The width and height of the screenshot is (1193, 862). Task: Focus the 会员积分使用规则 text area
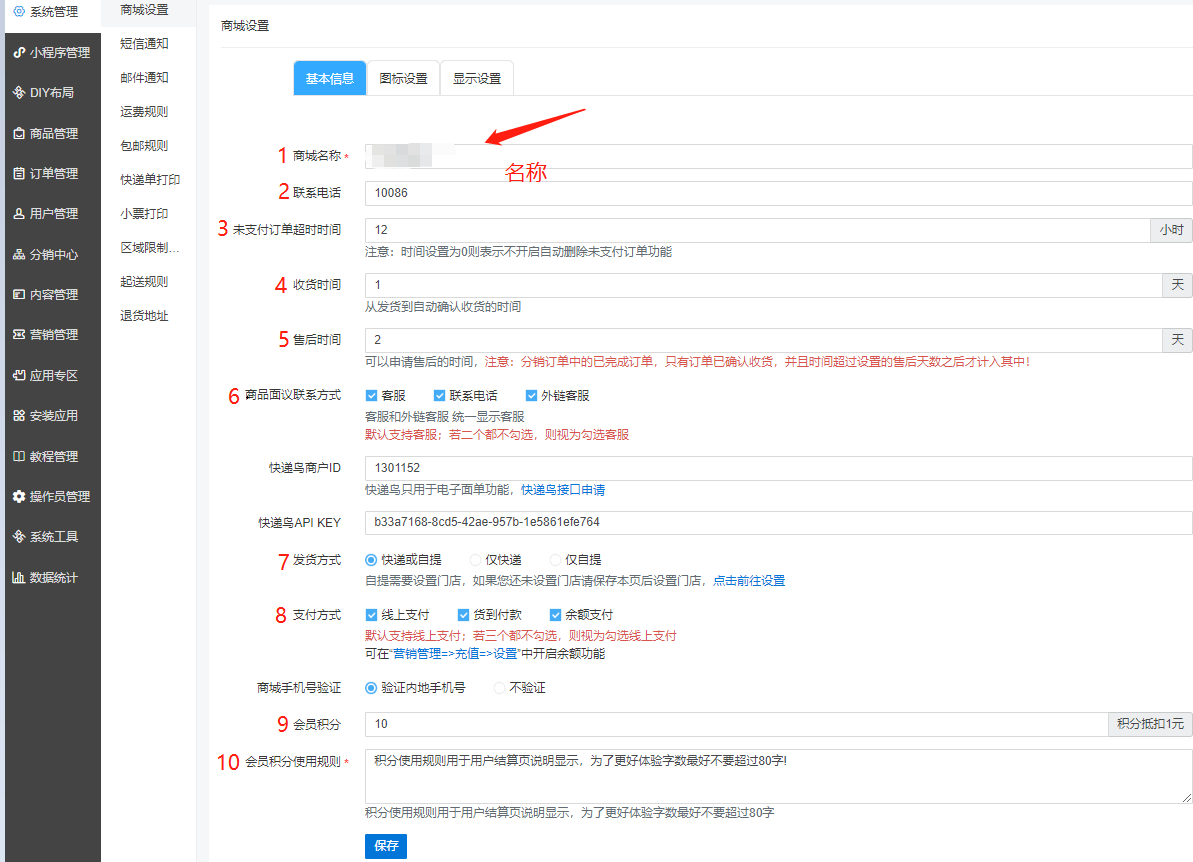pyautogui.click(x=778, y=776)
